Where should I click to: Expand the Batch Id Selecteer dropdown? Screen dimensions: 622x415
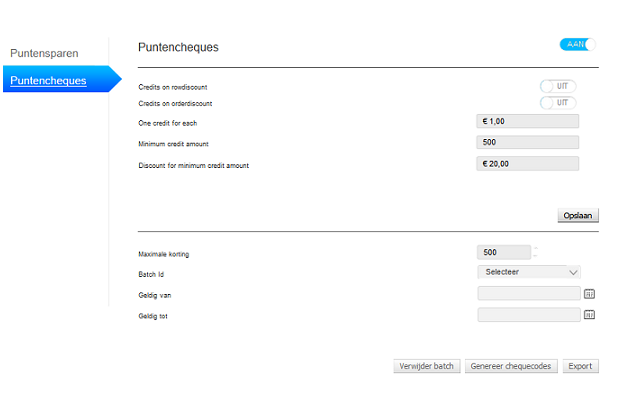click(x=529, y=271)
